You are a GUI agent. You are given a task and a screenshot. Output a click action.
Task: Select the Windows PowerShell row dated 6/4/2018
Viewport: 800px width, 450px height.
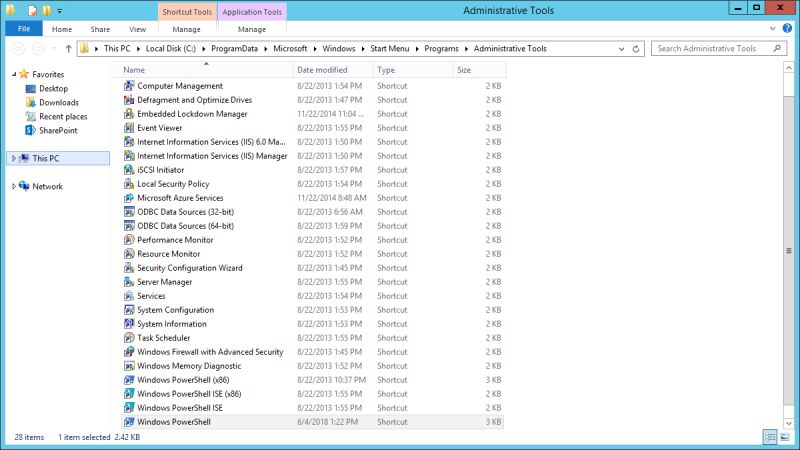click(313, 422)
